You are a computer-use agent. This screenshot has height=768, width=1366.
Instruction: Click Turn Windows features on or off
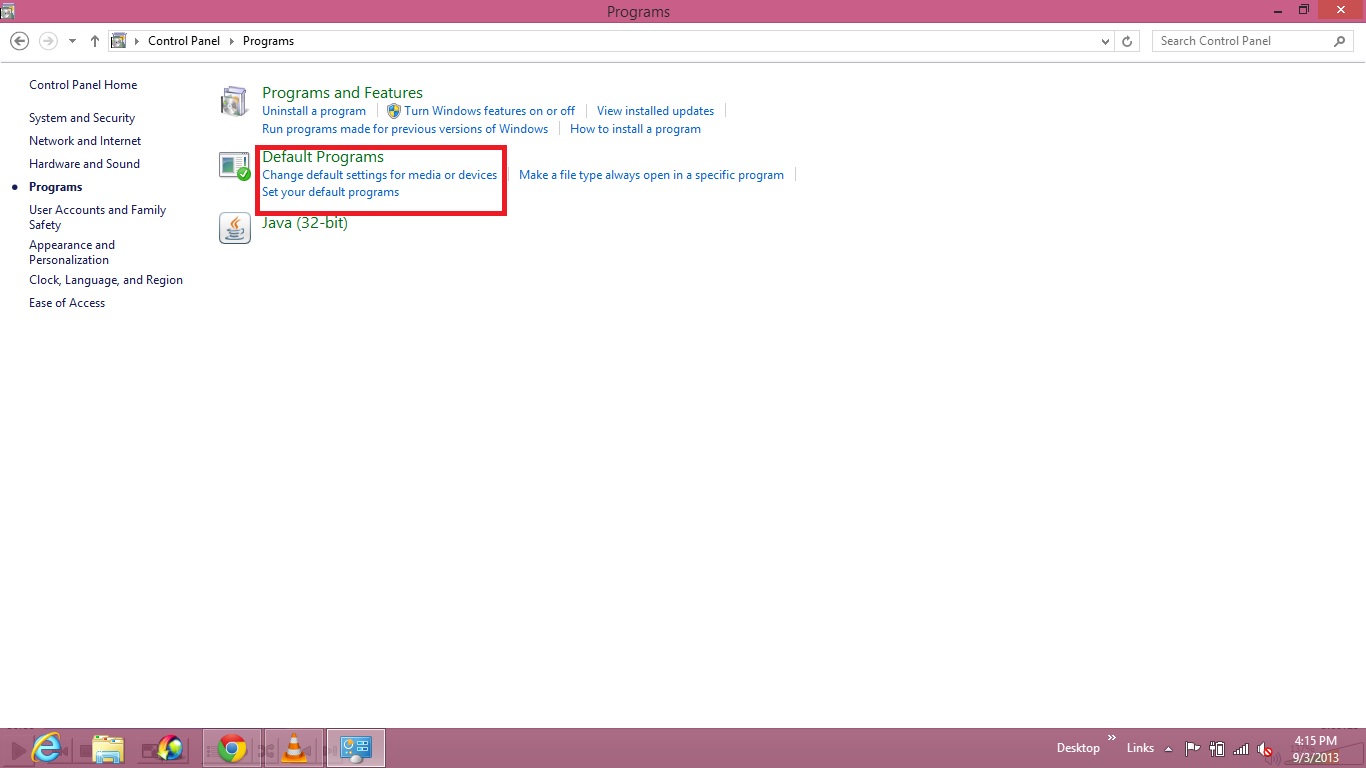[489, 111]
